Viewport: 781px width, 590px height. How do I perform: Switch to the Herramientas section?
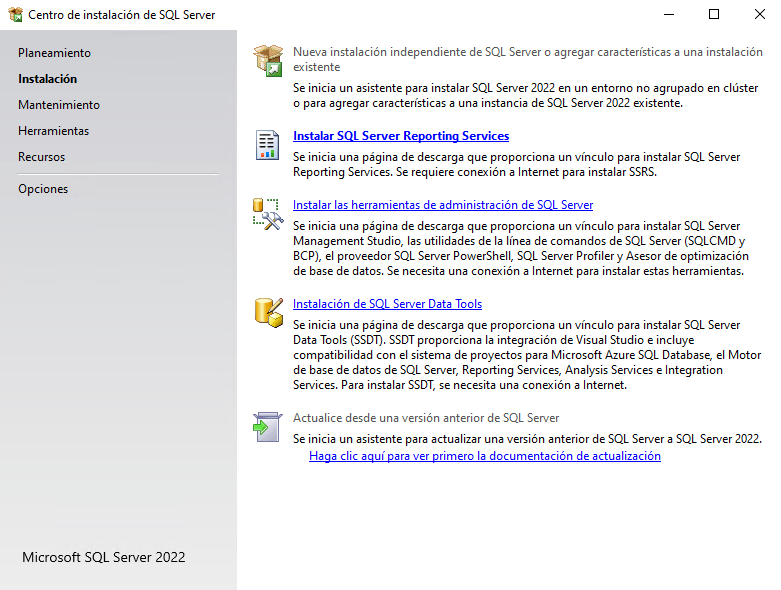53,131
